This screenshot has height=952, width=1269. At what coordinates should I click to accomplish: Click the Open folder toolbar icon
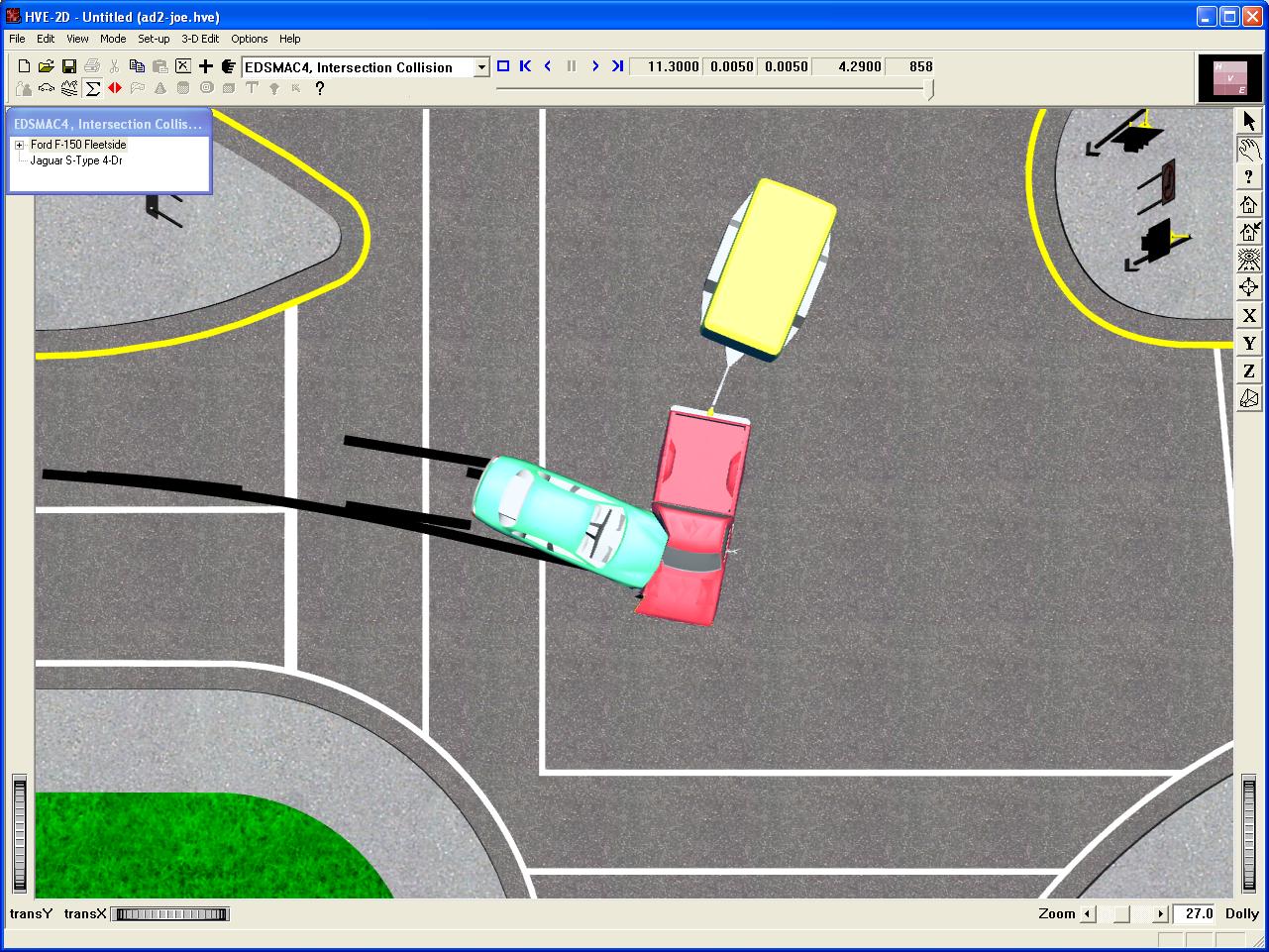pyautogui.click(x=46, y=66)
